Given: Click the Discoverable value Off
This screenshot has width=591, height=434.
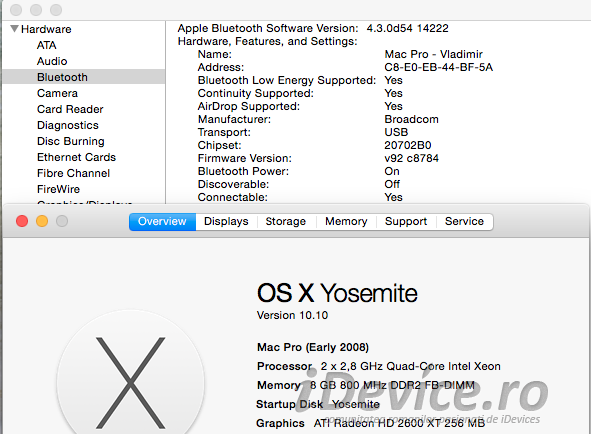Looking at the screenshot, I should (392, 184).
